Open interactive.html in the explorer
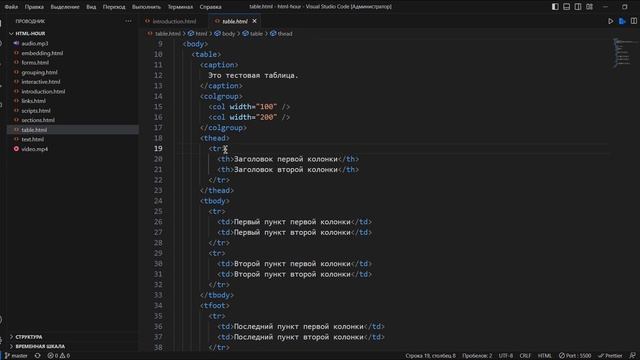 point(41,82)
